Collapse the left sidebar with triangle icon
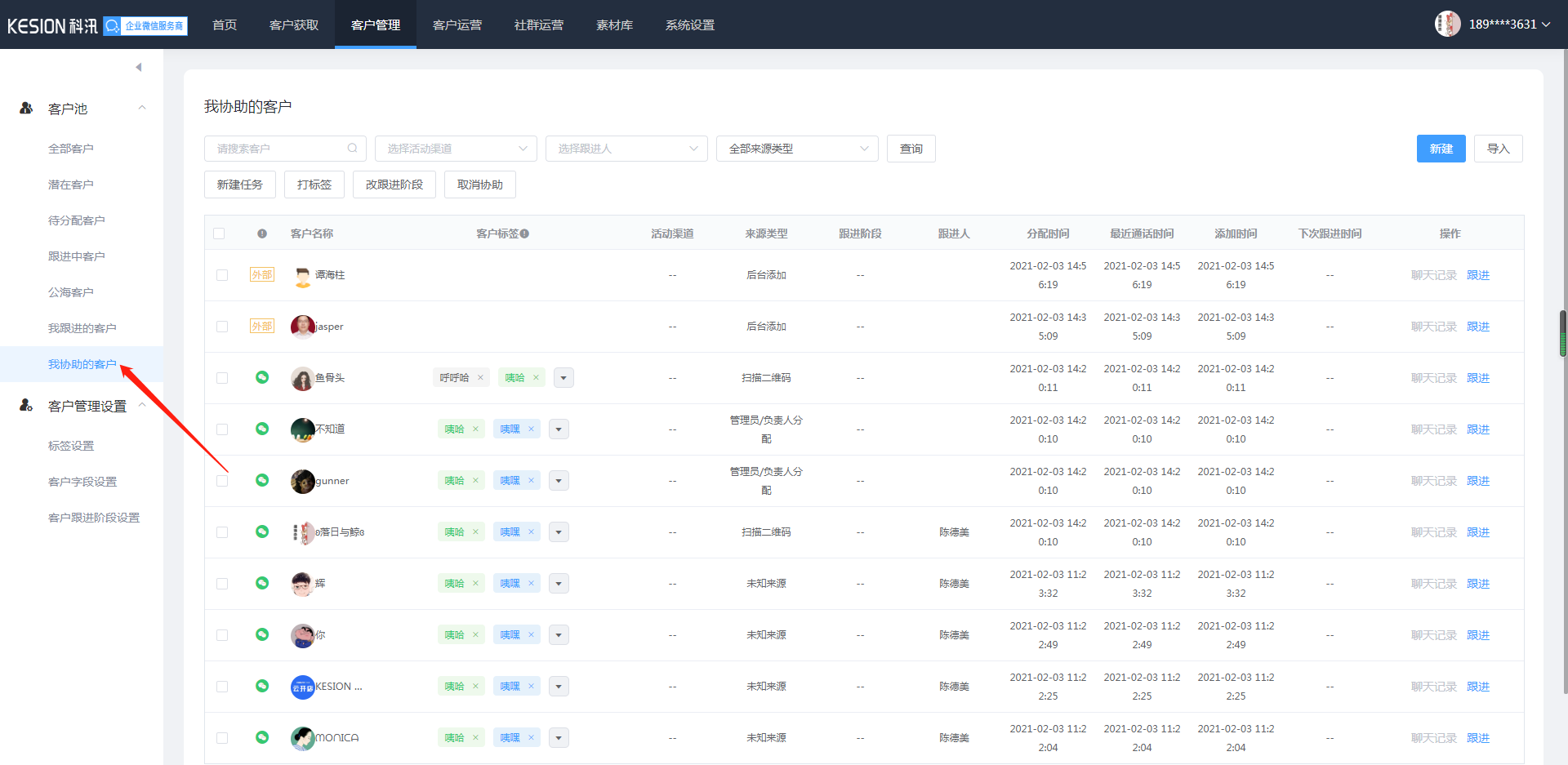 tap(139, 67)
